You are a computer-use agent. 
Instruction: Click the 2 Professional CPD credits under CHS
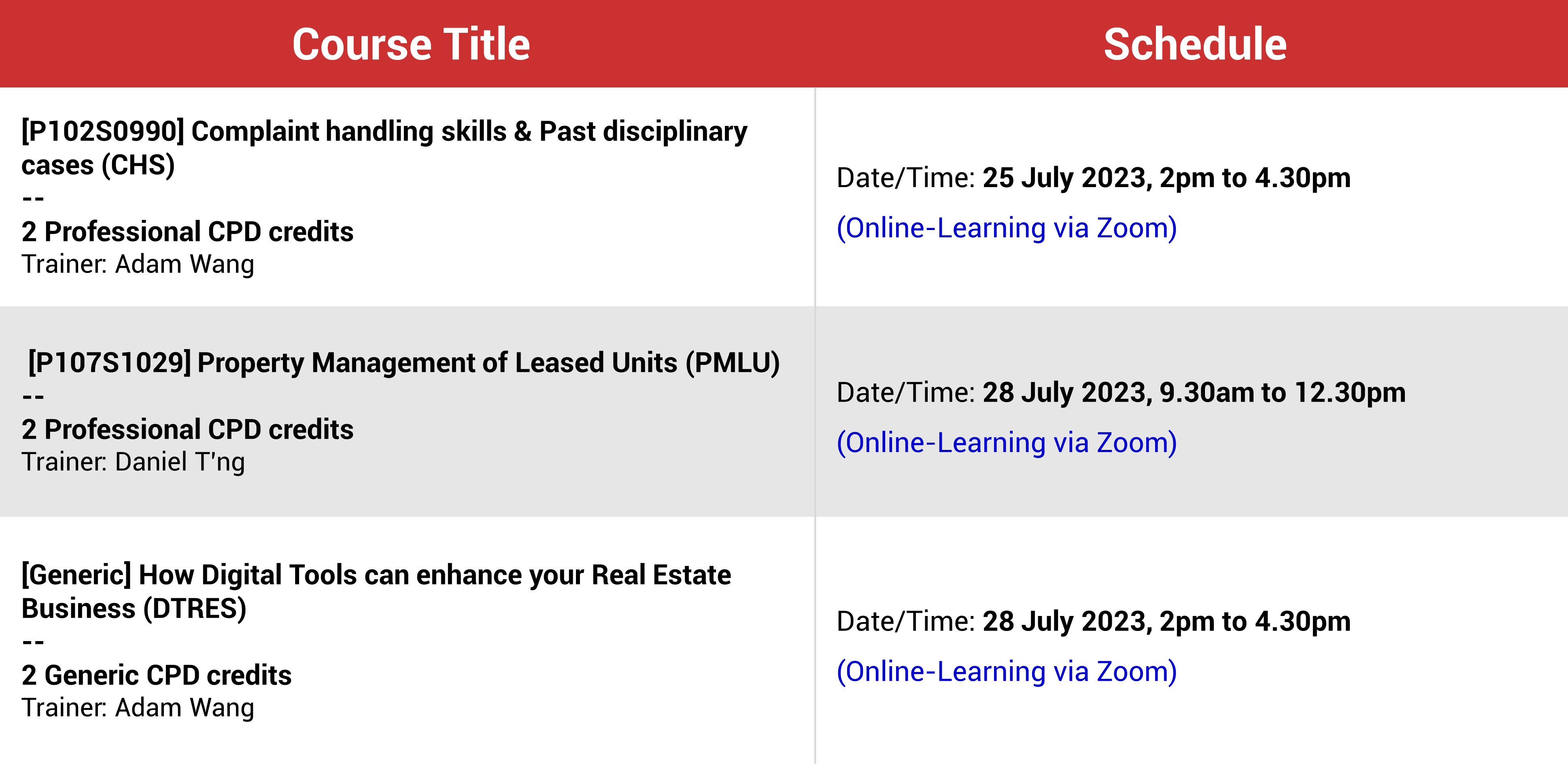tap(187, 232)
